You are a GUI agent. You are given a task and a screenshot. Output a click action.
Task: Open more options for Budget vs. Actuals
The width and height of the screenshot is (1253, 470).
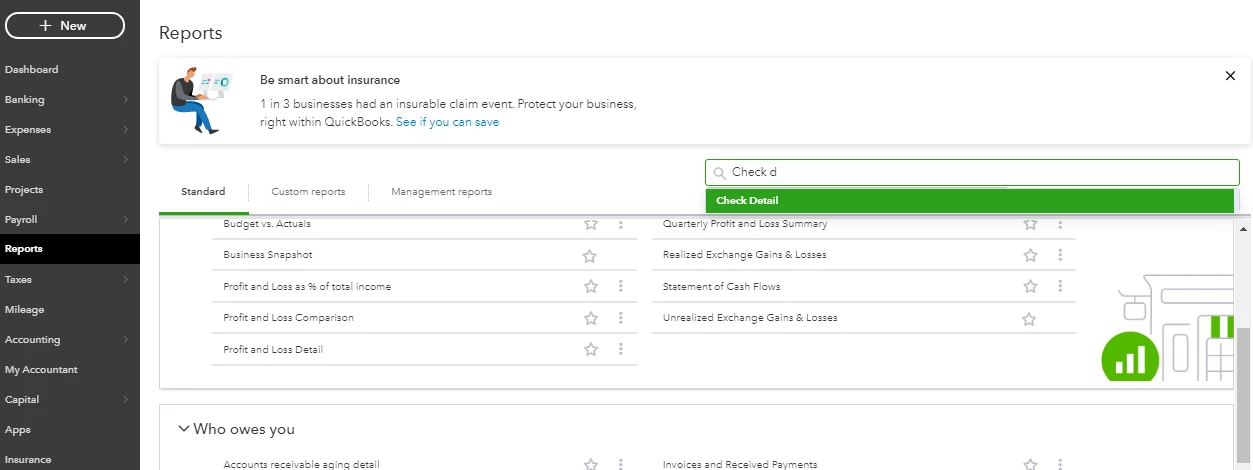tap(620, 224)
